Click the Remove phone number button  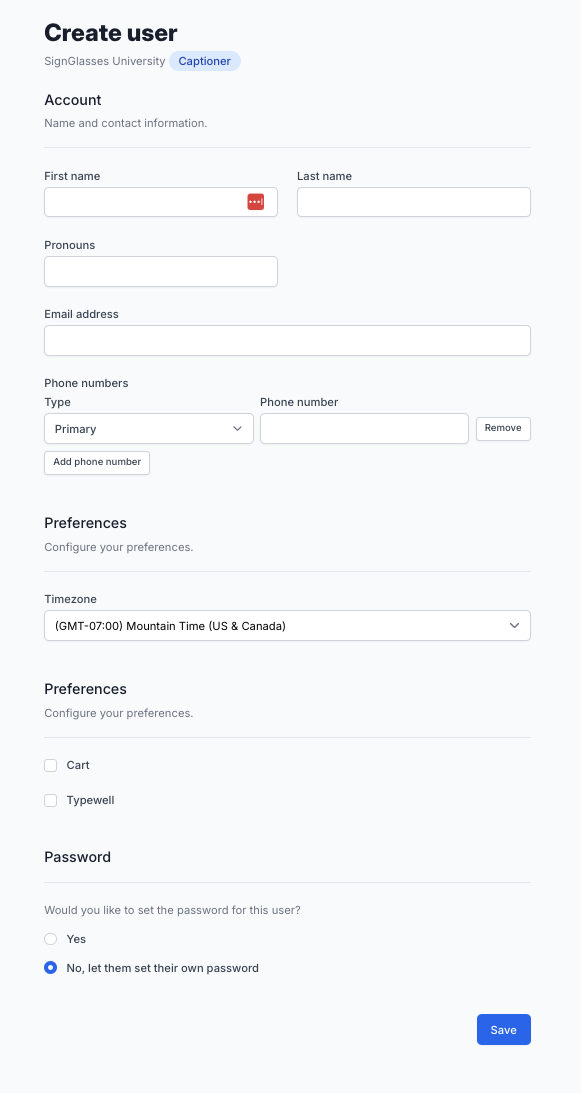[x=503, y=429]
